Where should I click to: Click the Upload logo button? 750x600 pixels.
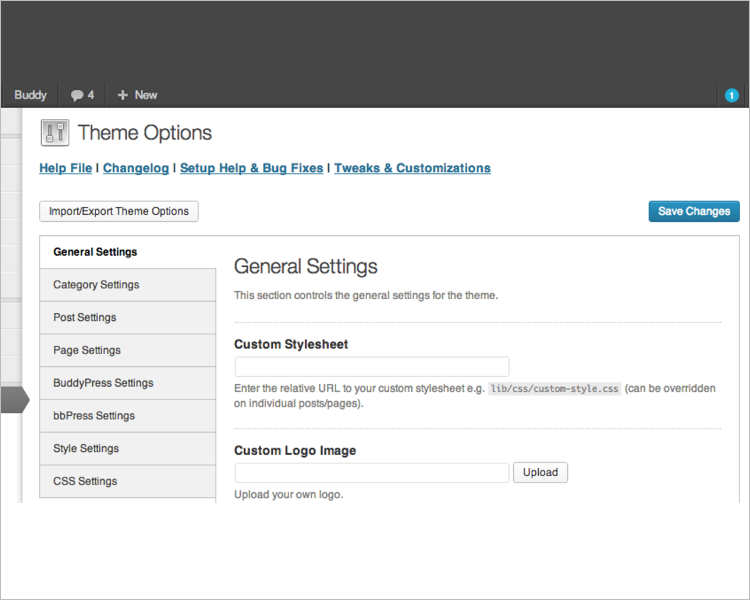tap(540, 473)
